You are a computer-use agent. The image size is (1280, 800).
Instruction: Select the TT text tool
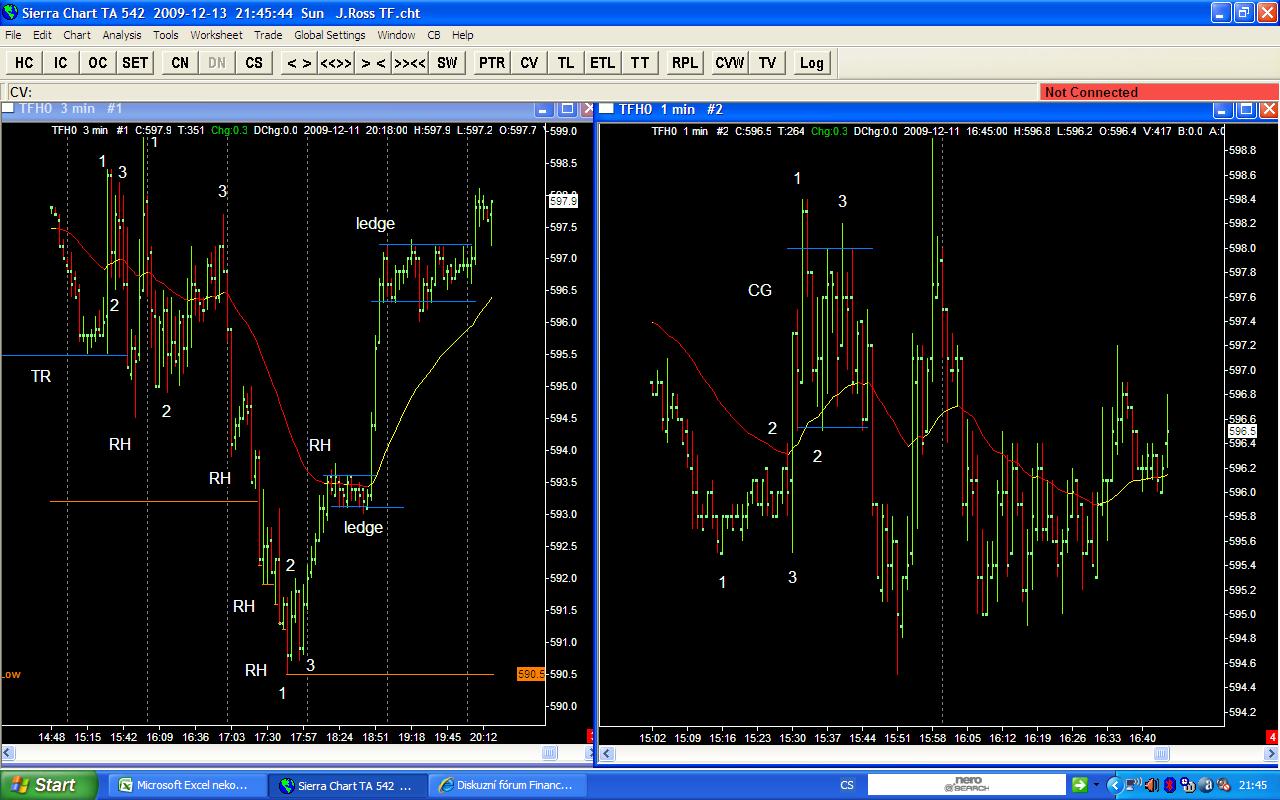(x=640, y=63)
